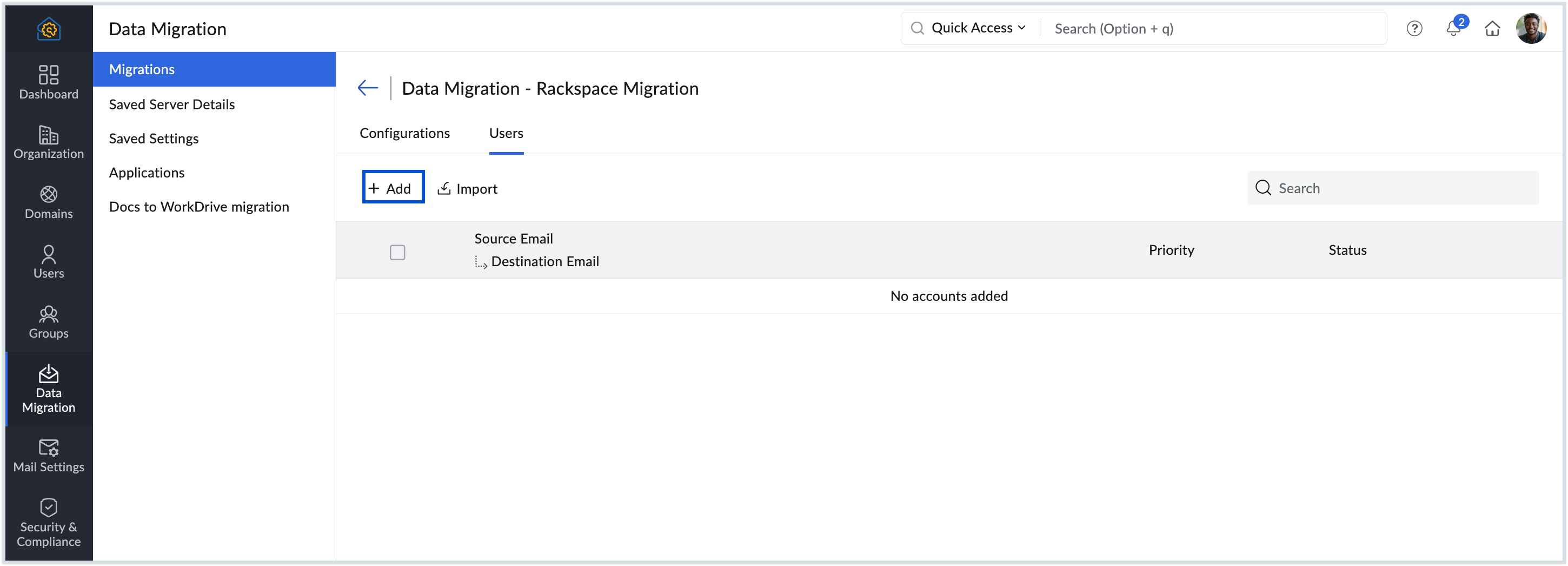The image size is (1568, 566).
Task: Add a new migration account
Action: [x=393, y=187]
